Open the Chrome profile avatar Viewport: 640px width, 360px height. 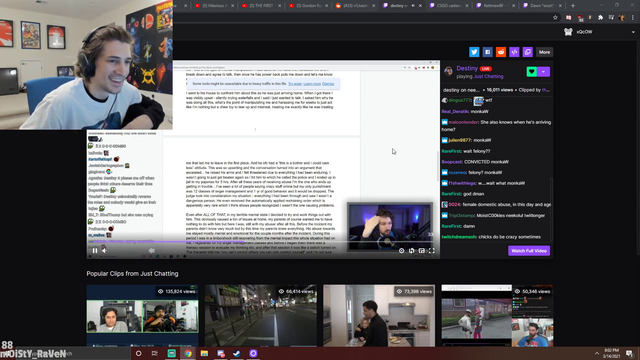point(622,18)
